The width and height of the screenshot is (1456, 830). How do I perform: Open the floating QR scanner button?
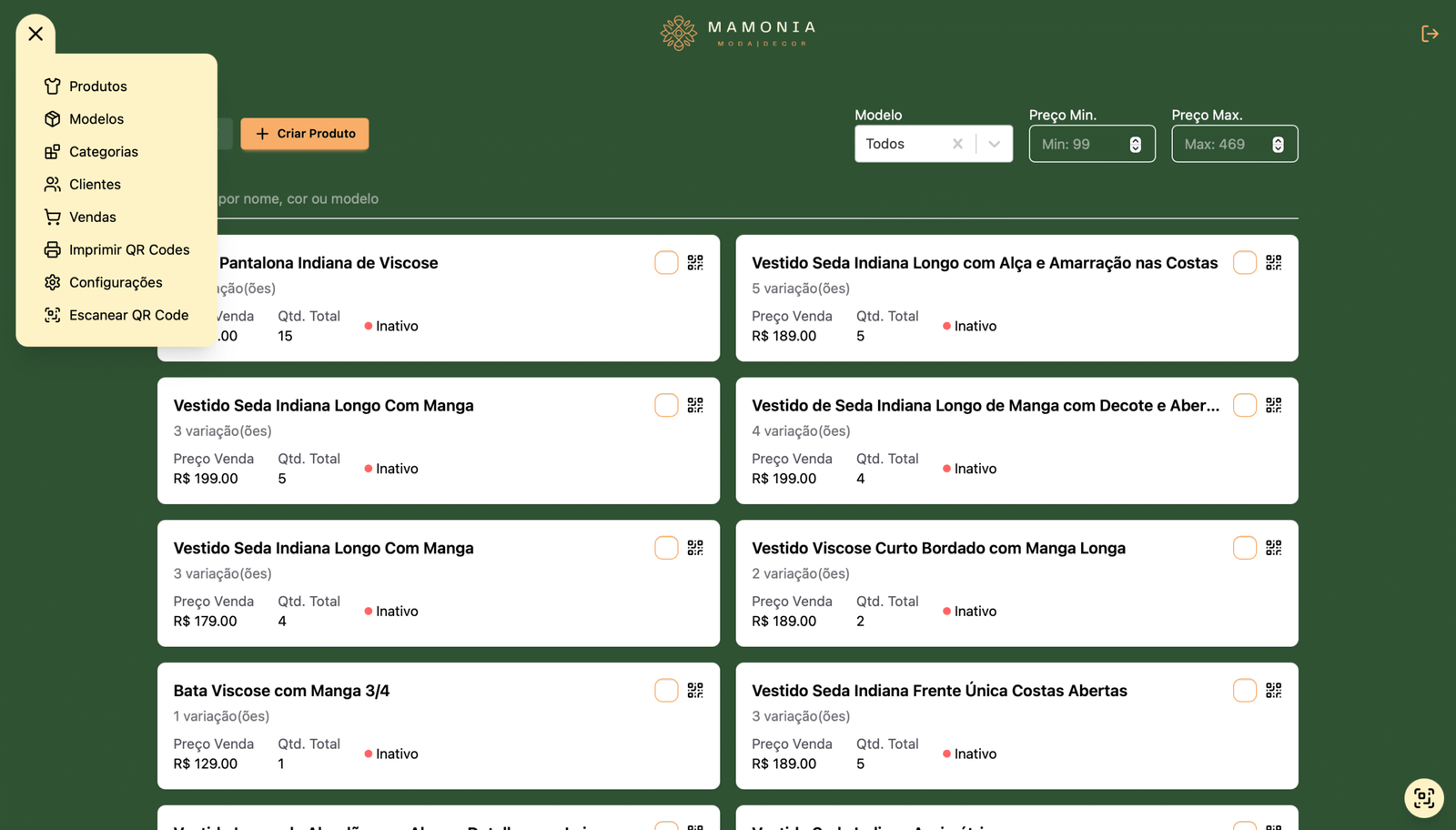pos(1423,798)
